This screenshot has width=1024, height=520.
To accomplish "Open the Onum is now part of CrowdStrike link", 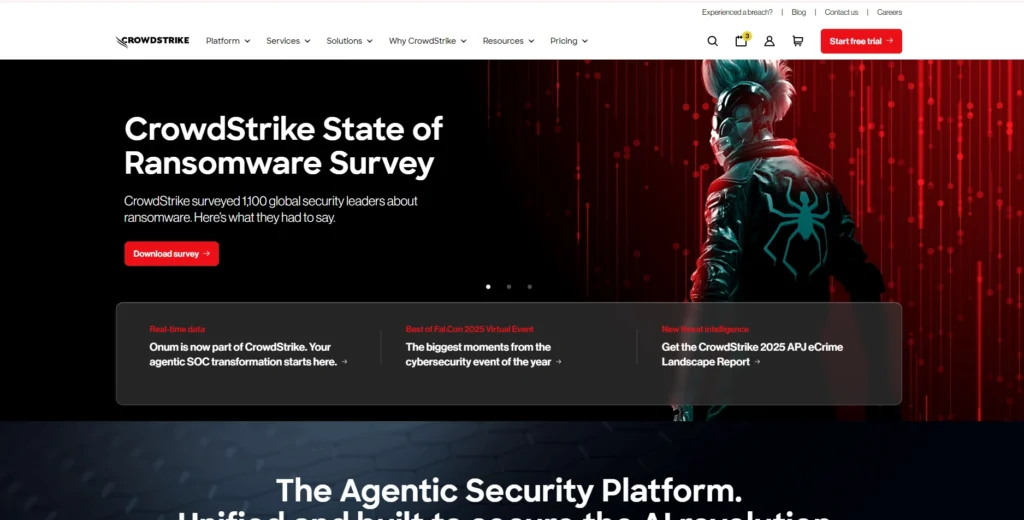I will (x=248, y=354).
